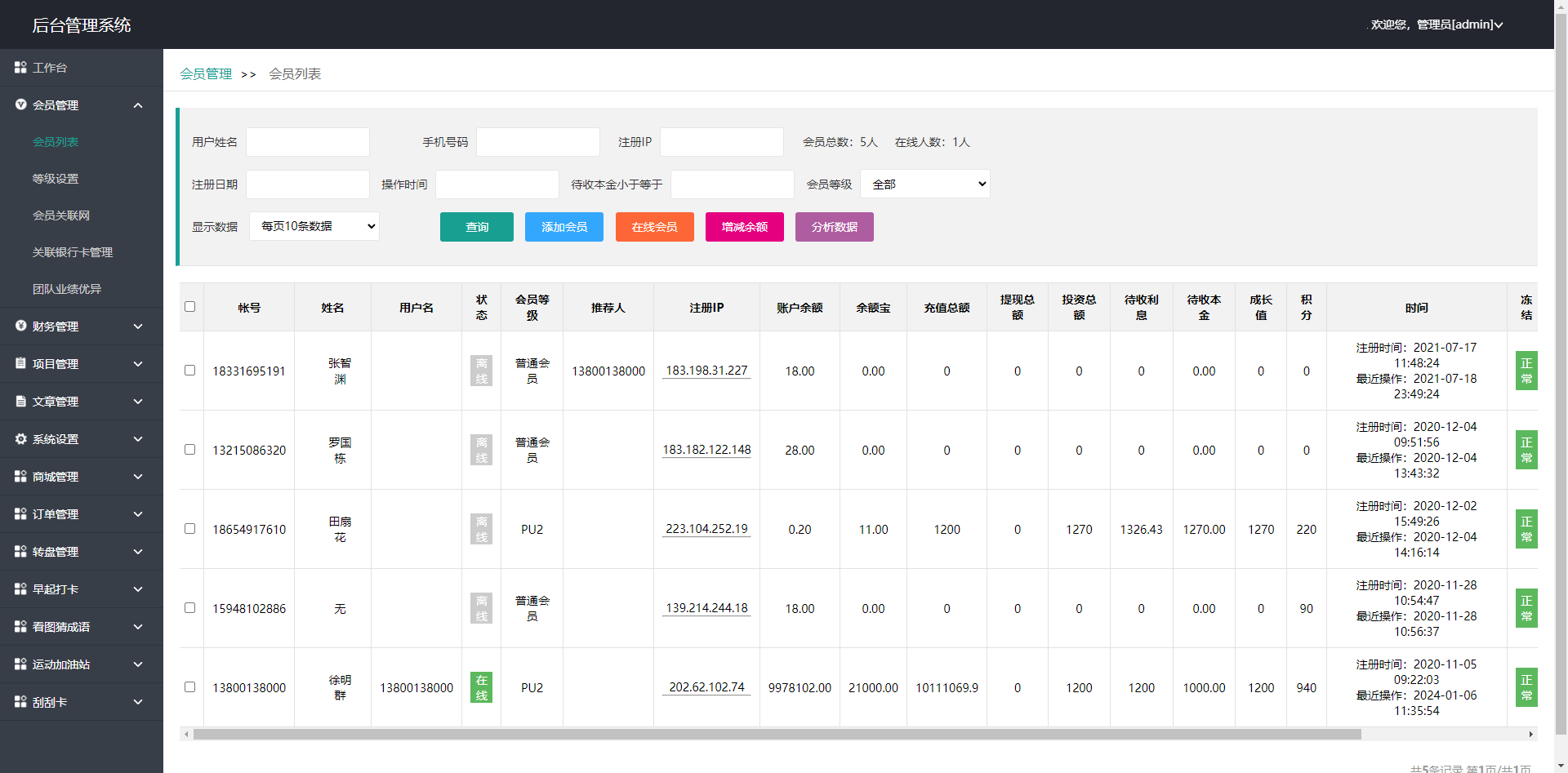The width and height of the screenshot is (1568, 773).
Task: Click the 商城管理 icon in sidebar
Action: click(x=20, y=476)
